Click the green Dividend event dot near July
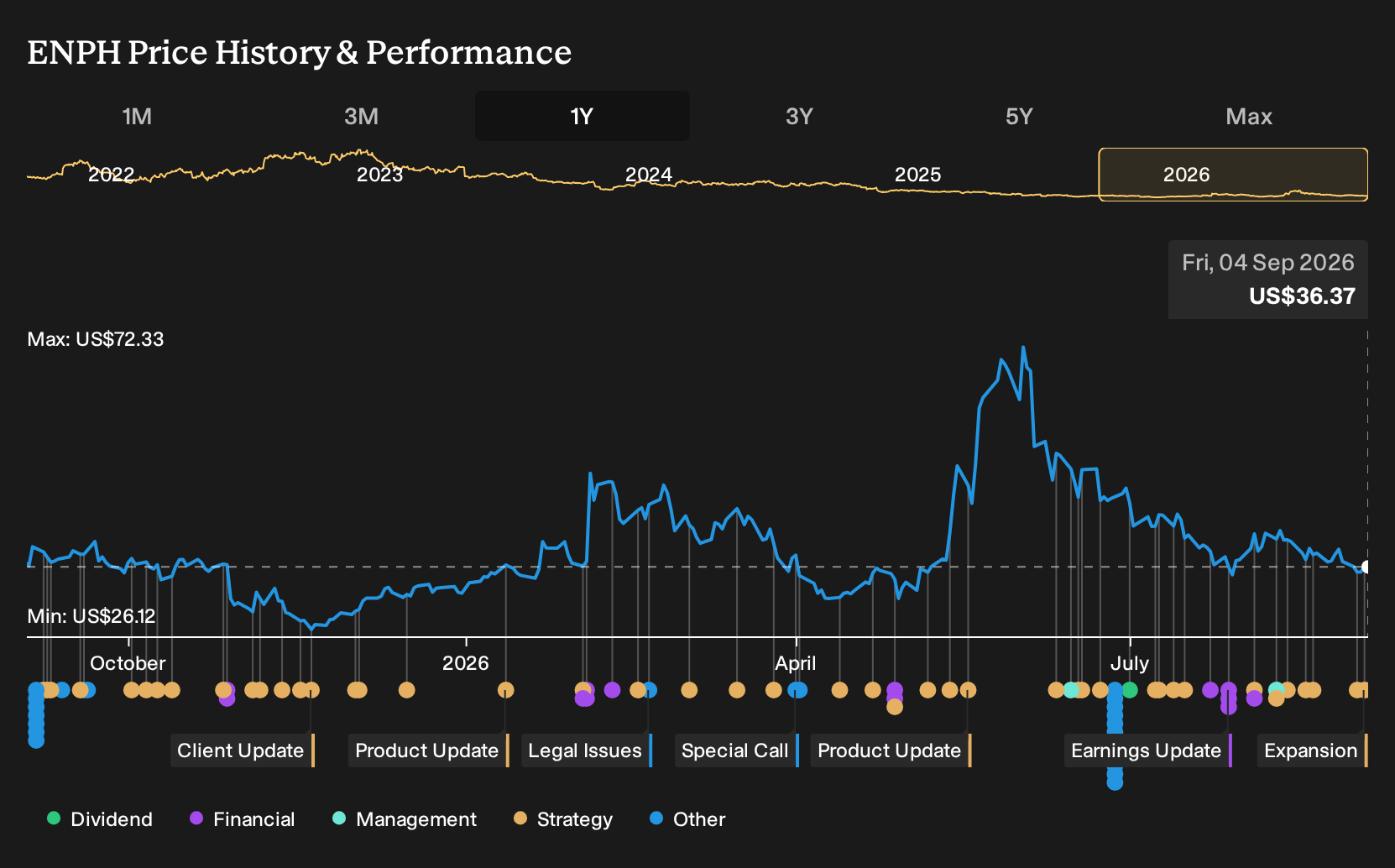Screen dimensions: 1395x868 click(1130, 690)
